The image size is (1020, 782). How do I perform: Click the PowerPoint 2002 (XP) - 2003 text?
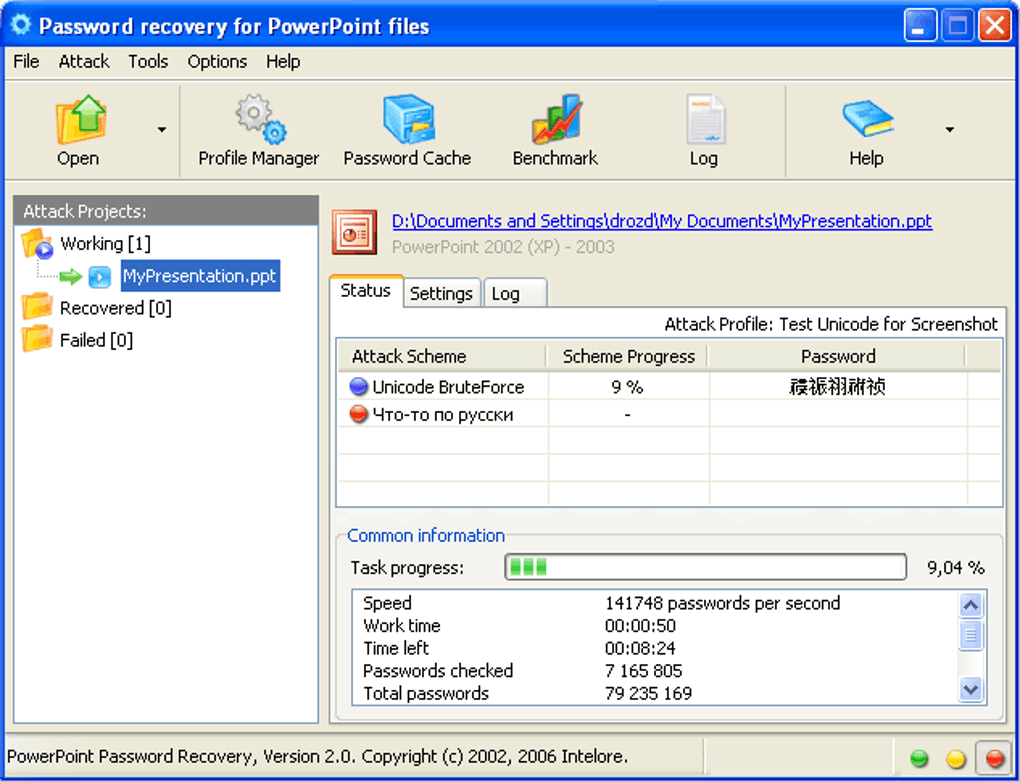pos(503,247)
